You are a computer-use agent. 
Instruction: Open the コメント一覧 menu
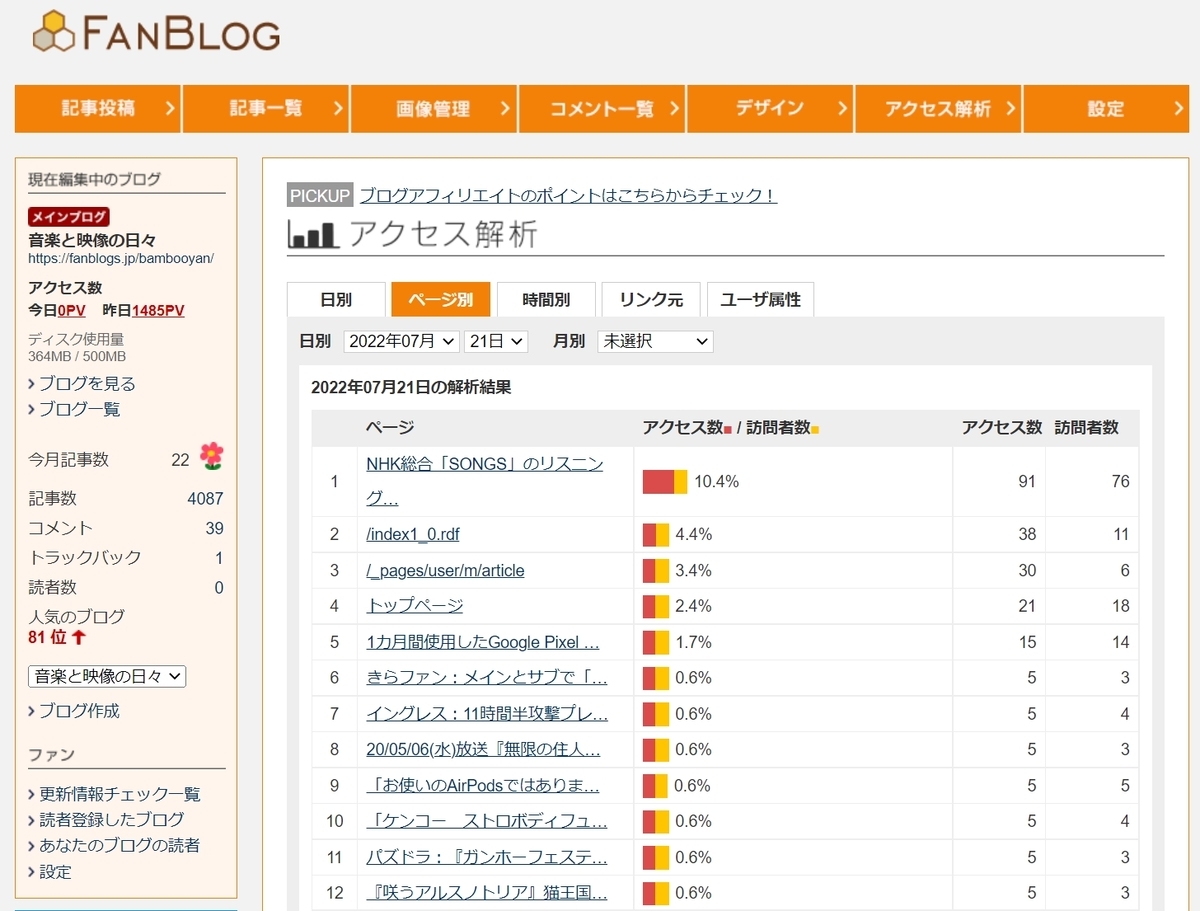[x=602, y=108]
